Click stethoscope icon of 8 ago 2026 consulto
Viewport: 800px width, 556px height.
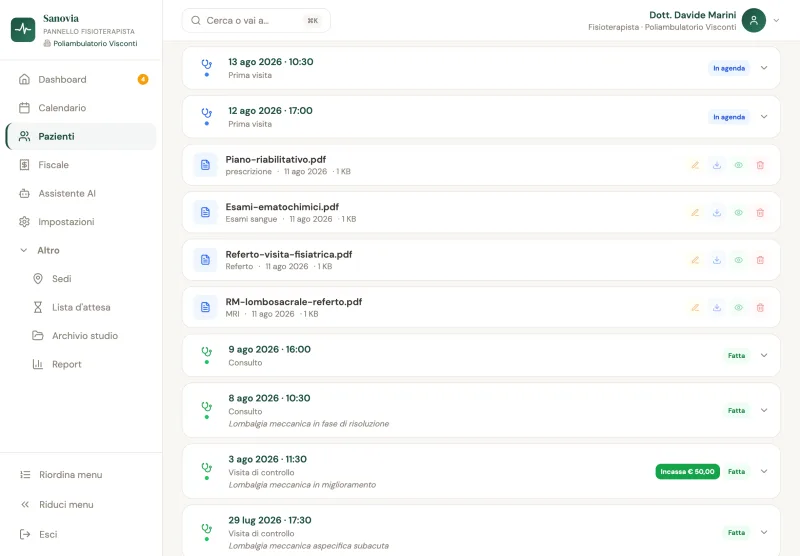(207, 406)
